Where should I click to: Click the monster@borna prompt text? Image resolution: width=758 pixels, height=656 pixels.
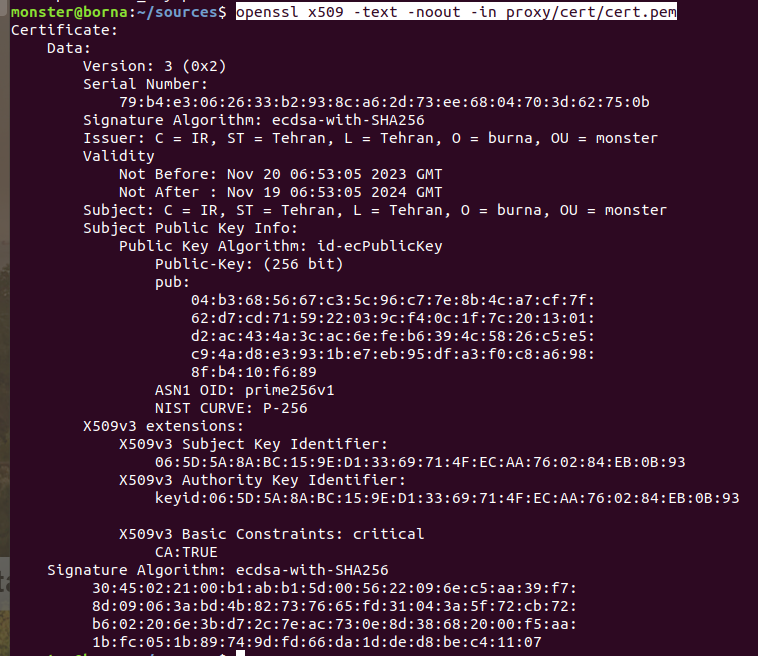(58, 11)
